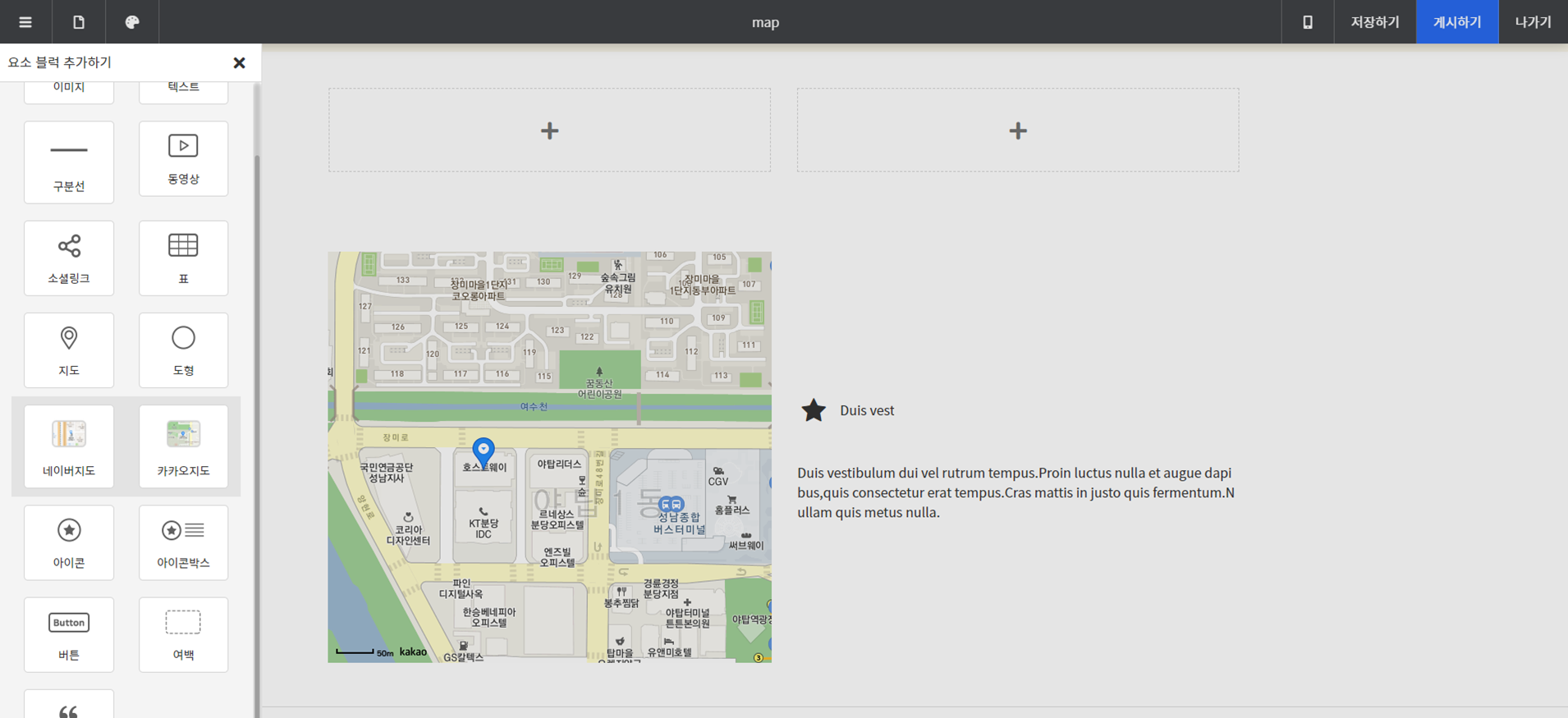Add a 동영상 video block
Screen dimensions: 1568x718
(x=183, y=159)
